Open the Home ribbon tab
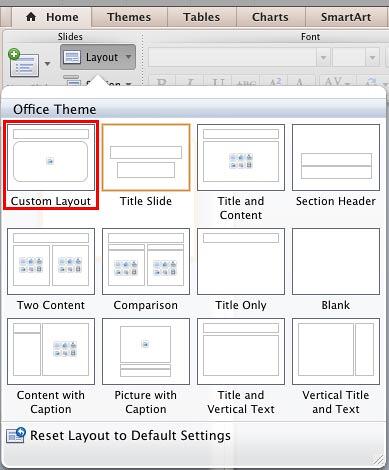 [x=52, y=17]
